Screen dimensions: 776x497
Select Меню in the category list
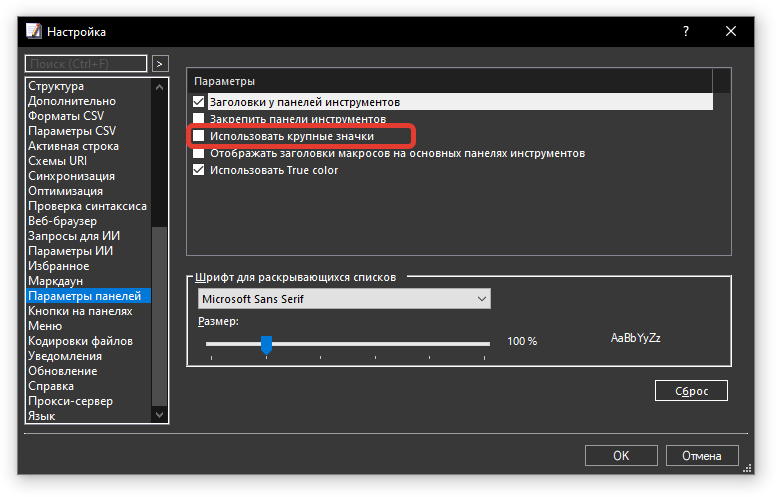pos(89,326)
